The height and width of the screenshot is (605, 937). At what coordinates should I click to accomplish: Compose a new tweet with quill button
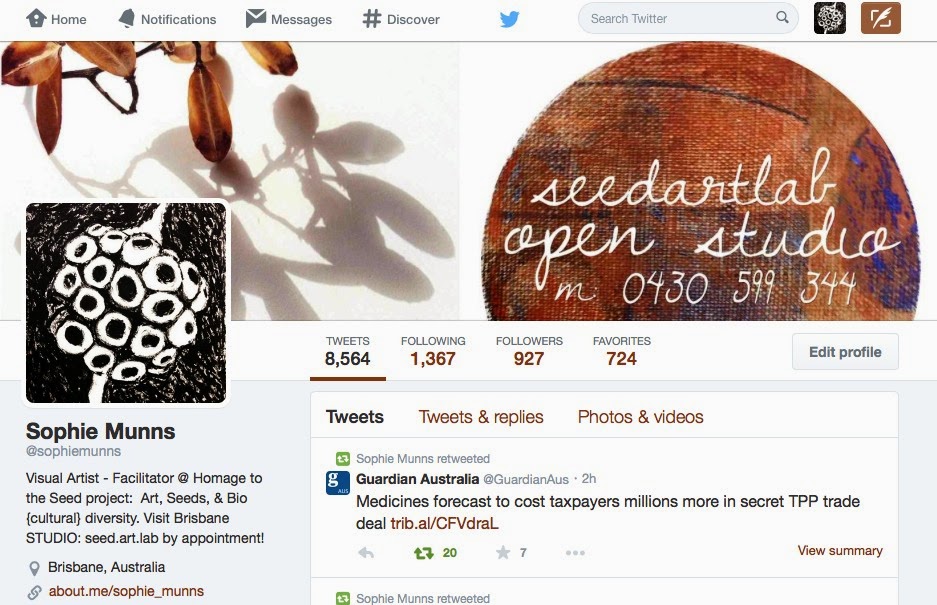click(880, 18)
